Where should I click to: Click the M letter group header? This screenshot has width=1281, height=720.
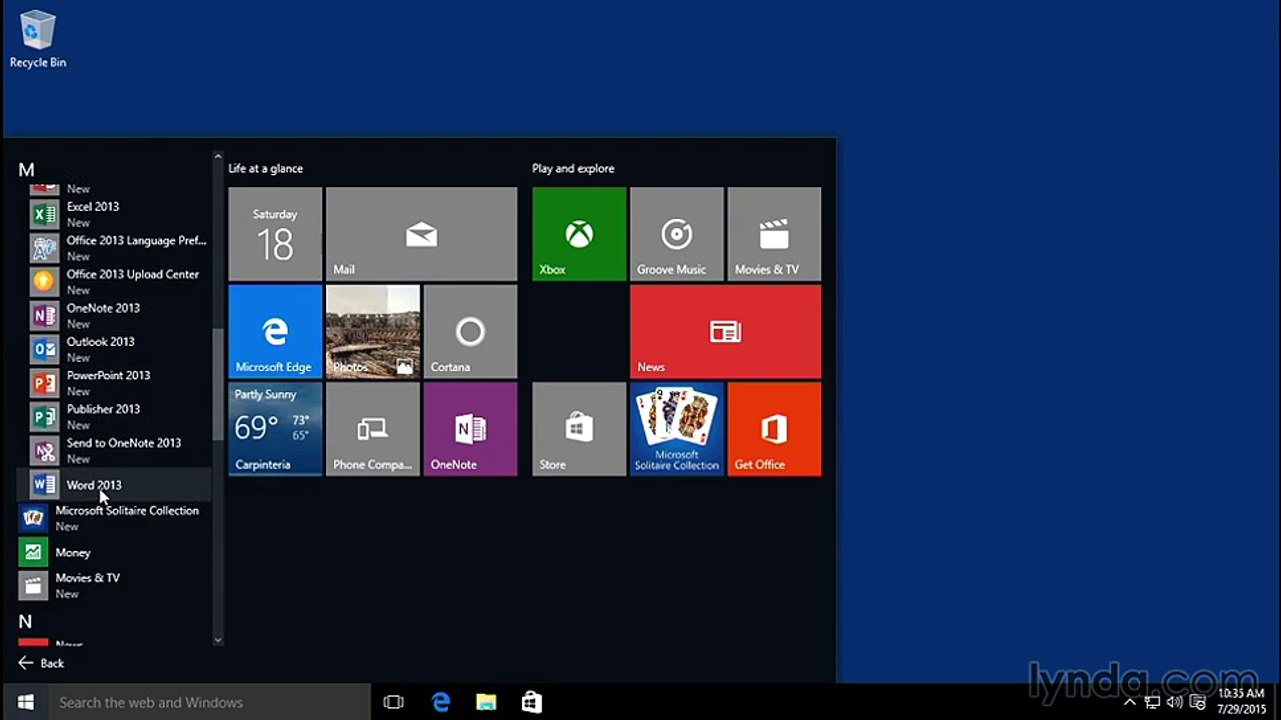(x=27, y=170)
